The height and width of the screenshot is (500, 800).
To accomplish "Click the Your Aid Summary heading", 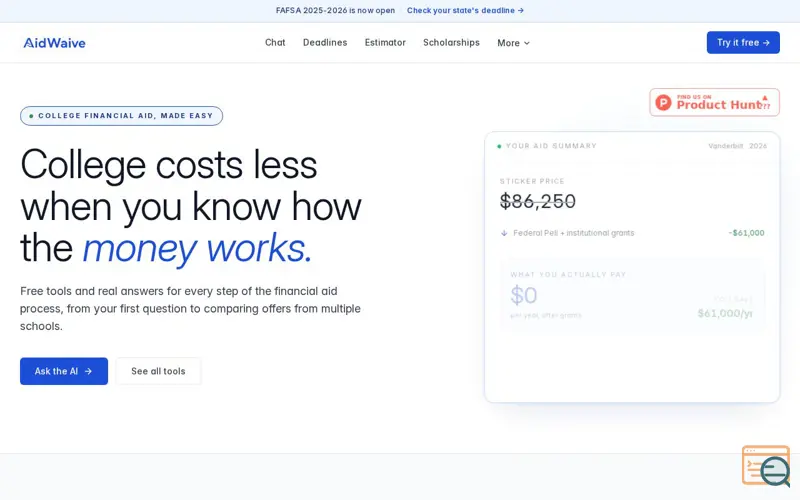I will pos(551,146).
